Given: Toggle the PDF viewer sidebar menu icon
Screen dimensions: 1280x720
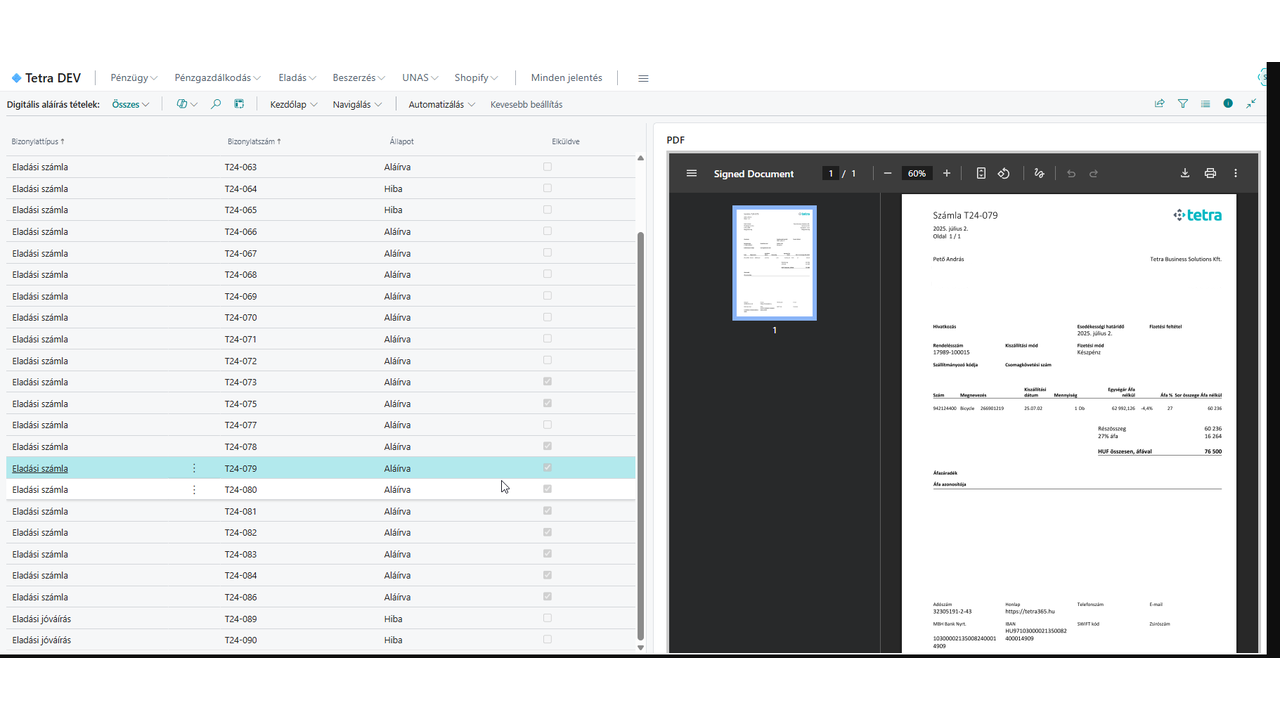Looking at the screenshot, I should pyautogui.click(x=691, y=173).
